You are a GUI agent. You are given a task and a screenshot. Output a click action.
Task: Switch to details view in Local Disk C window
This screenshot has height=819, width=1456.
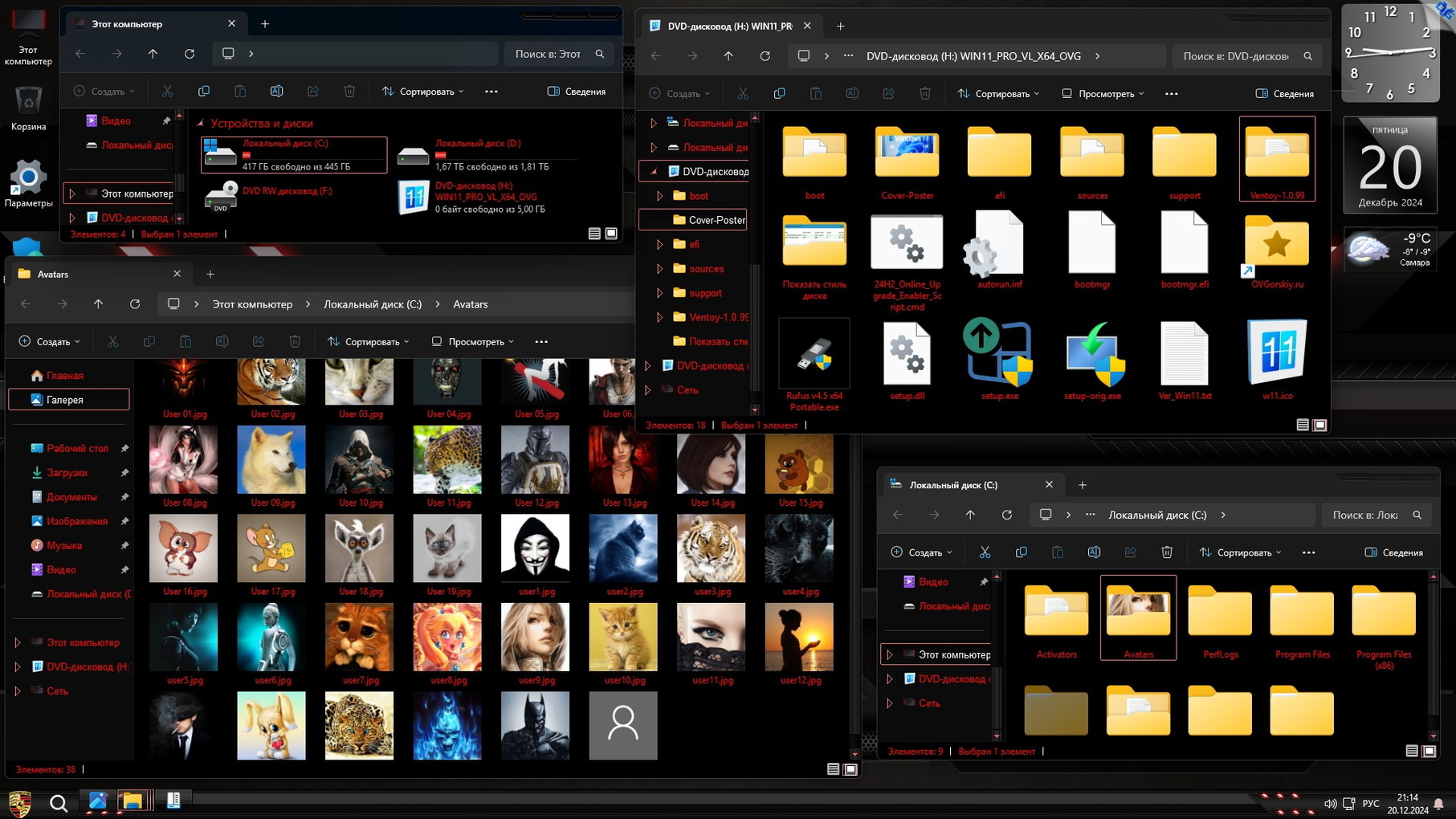coord(1412,751)
